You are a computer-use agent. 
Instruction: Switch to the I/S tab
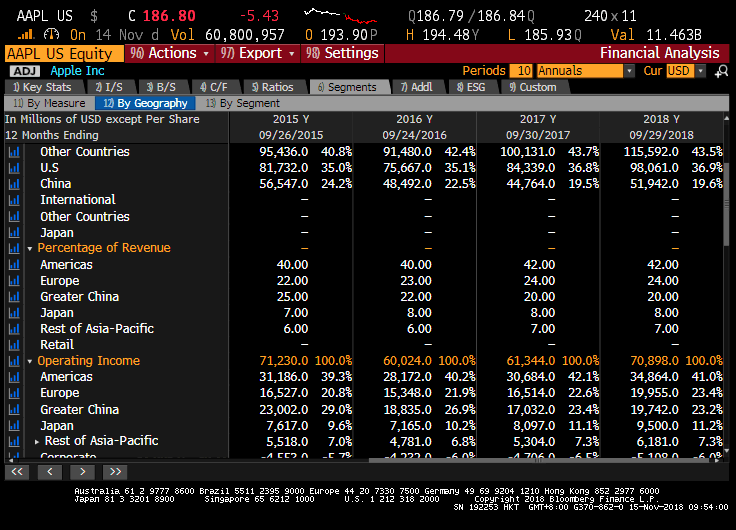[x=110, y=87]
